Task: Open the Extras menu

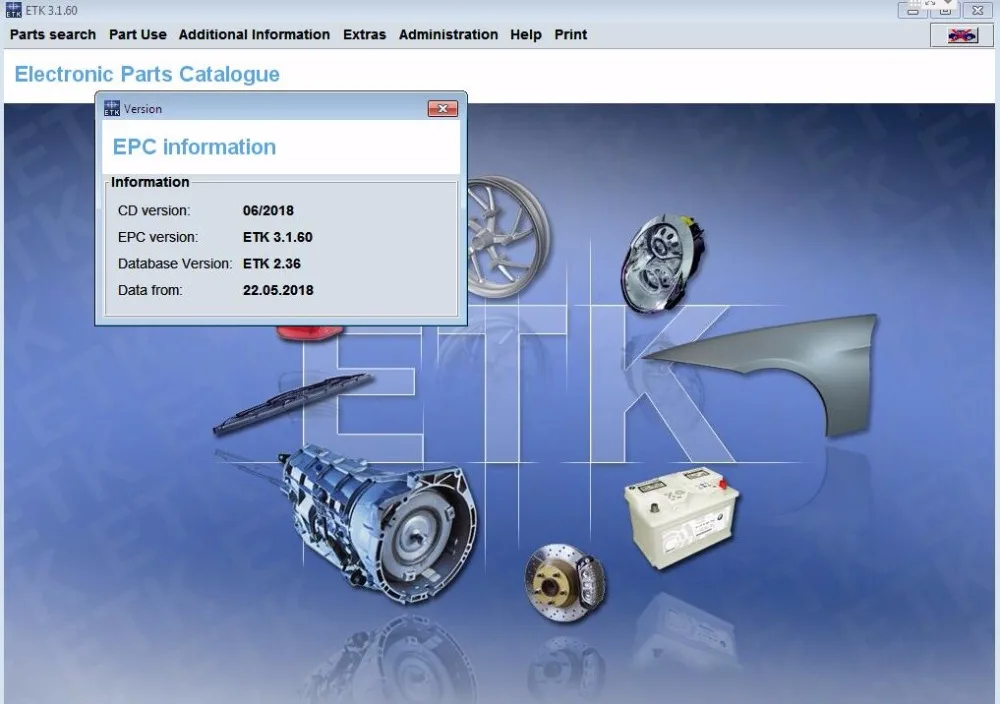Action: [364, 34]
